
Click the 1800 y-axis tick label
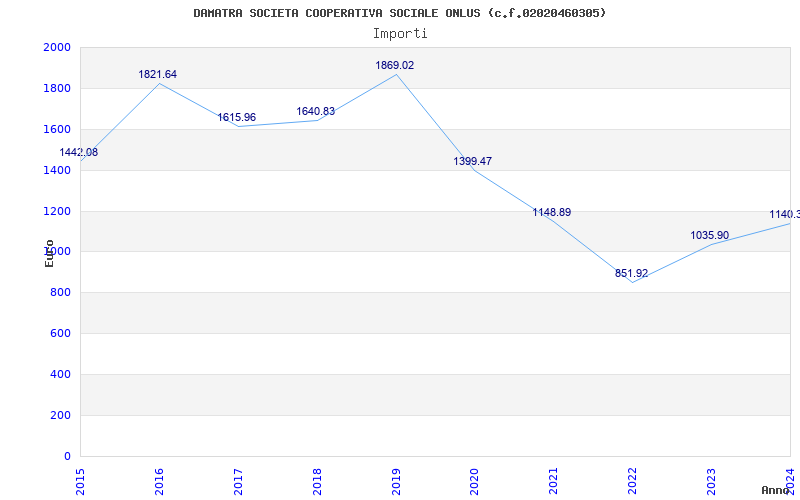(57, 88)
